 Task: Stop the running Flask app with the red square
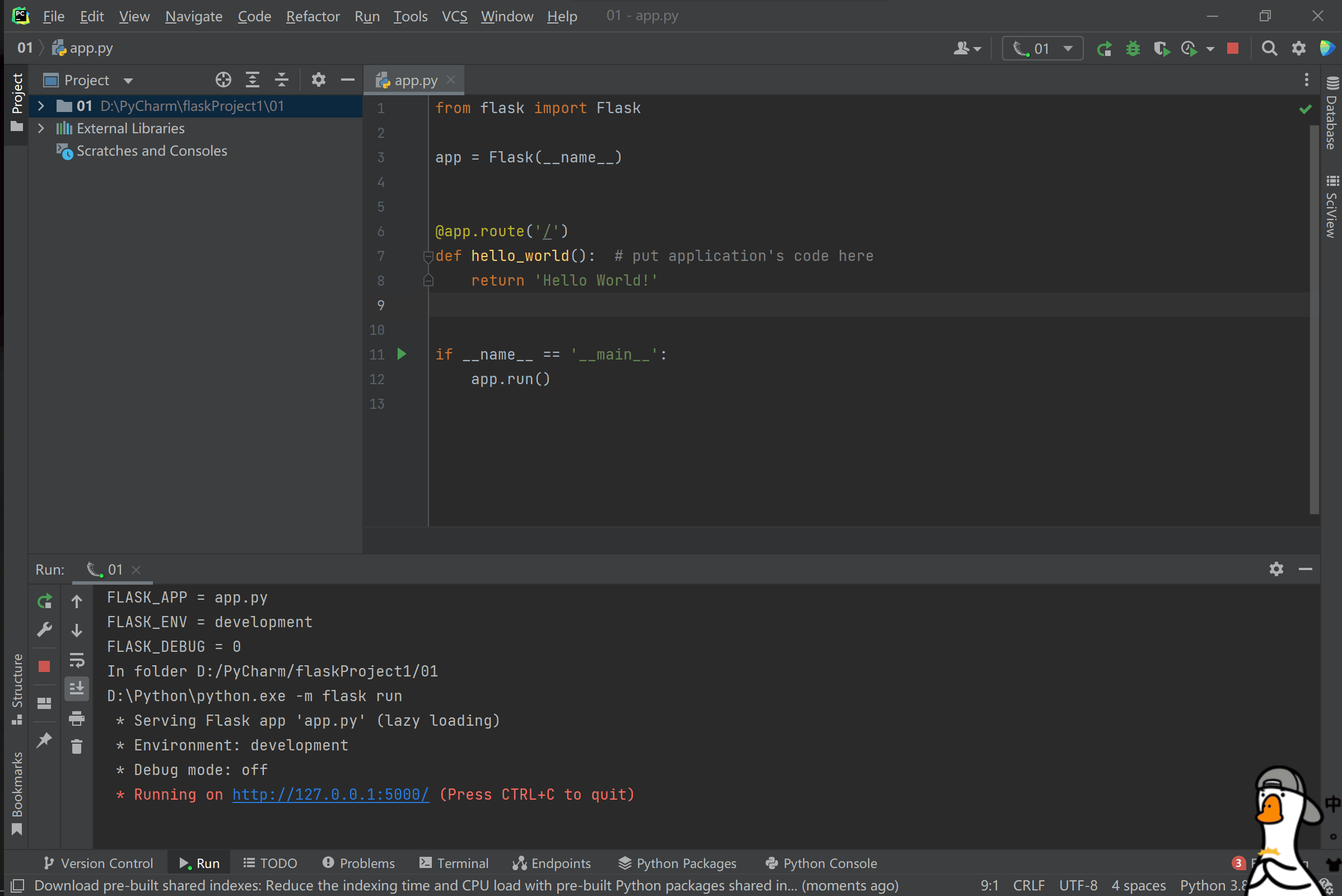1233,48
